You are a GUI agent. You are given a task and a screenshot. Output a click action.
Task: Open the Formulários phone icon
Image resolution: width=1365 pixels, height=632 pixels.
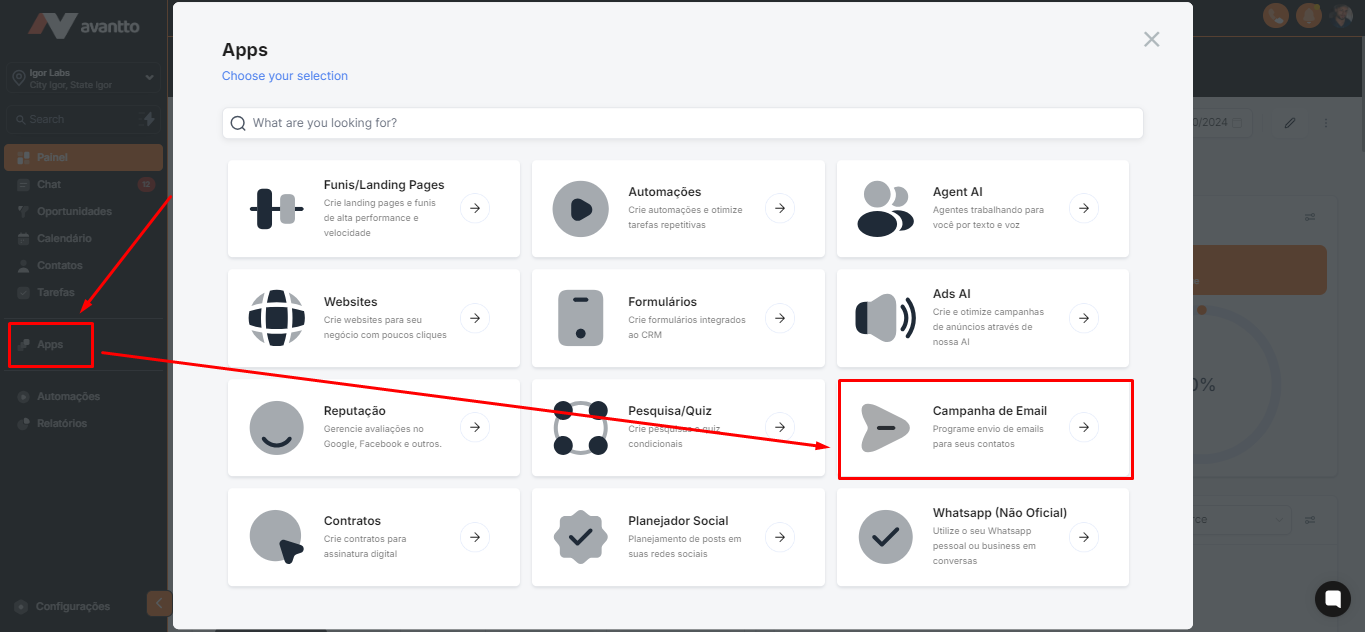(x=580, y=318)
